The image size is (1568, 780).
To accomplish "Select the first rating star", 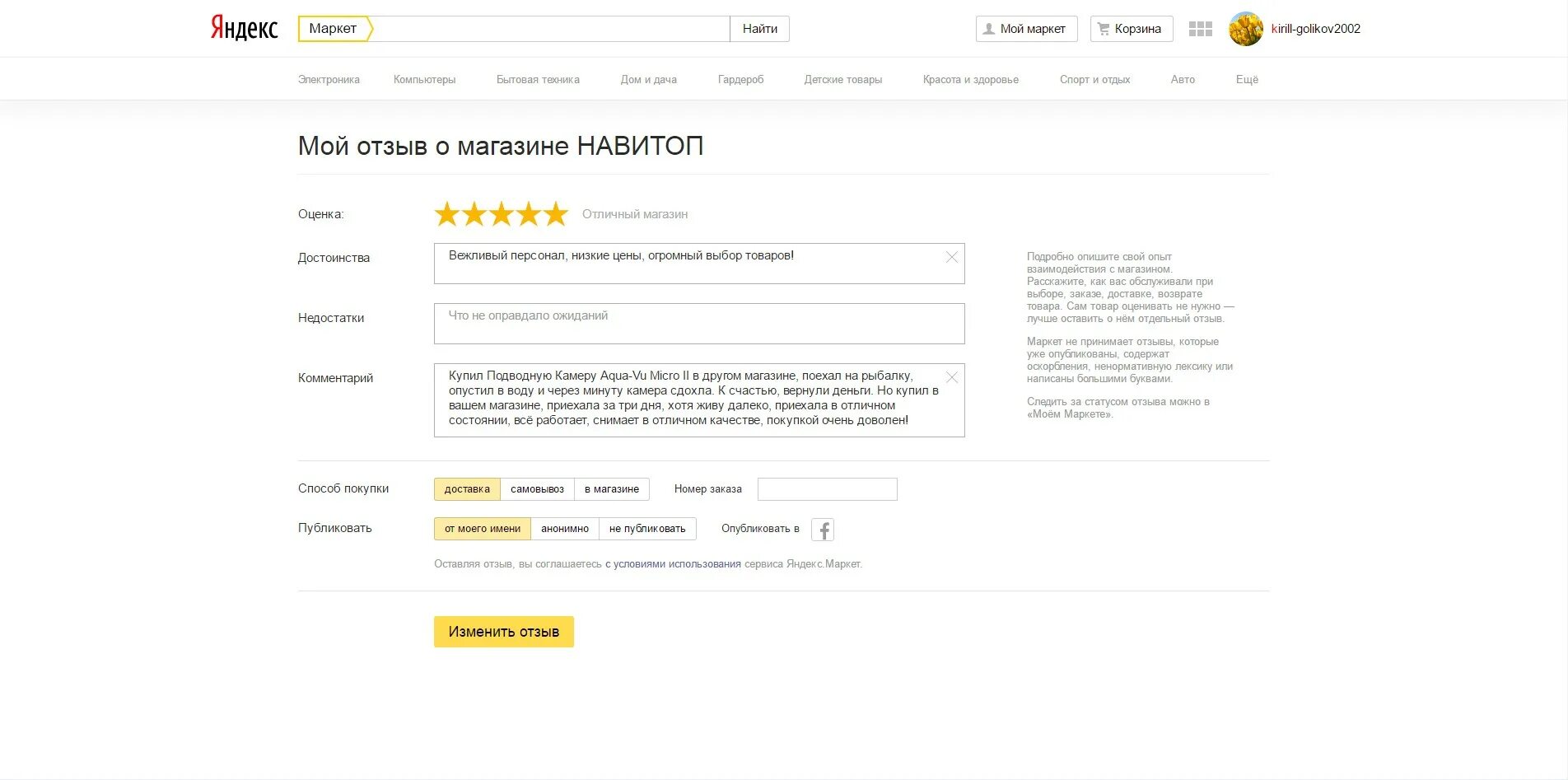I will (x=447, y=214).
